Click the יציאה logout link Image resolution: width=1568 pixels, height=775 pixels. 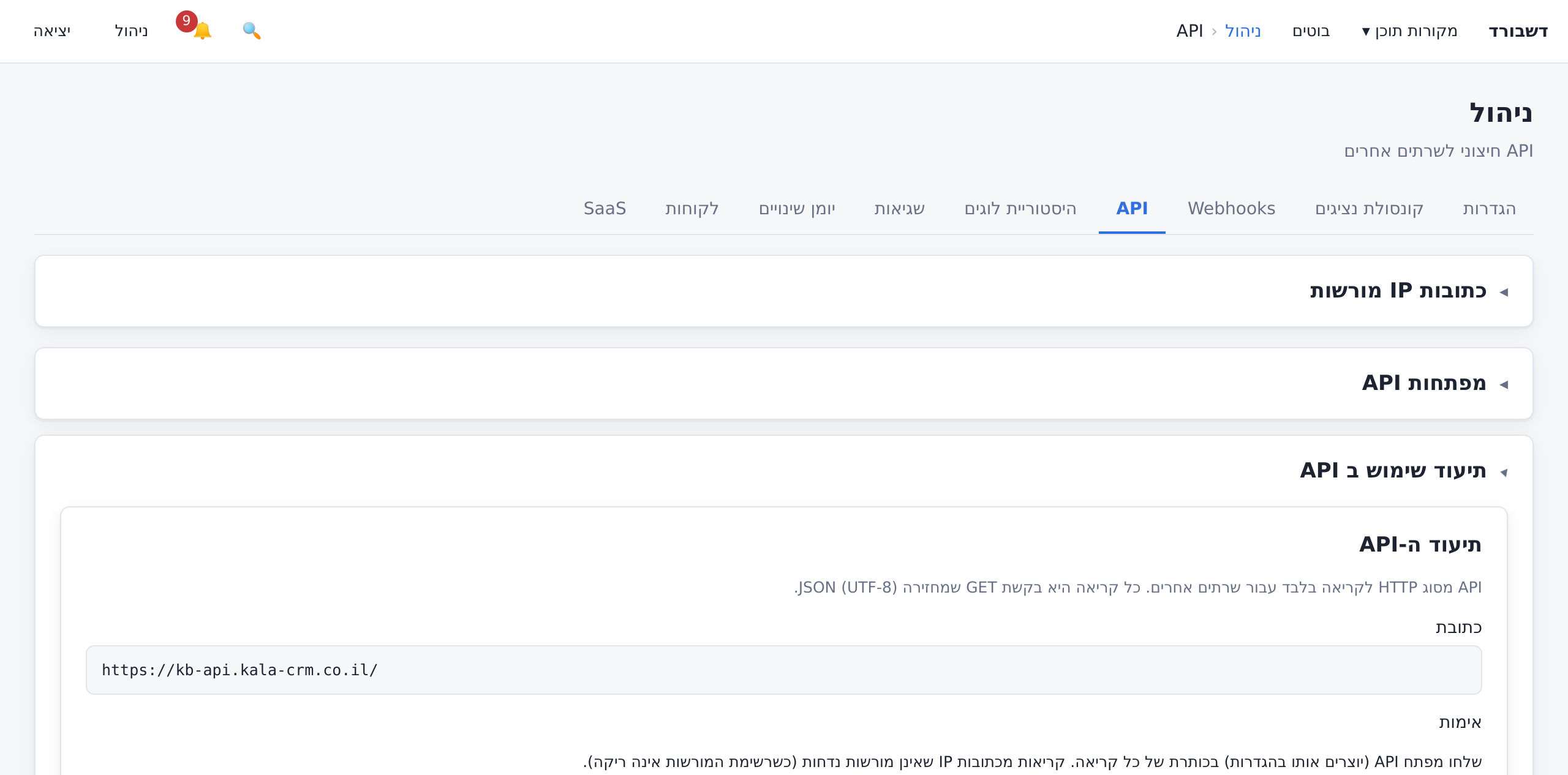52,31
